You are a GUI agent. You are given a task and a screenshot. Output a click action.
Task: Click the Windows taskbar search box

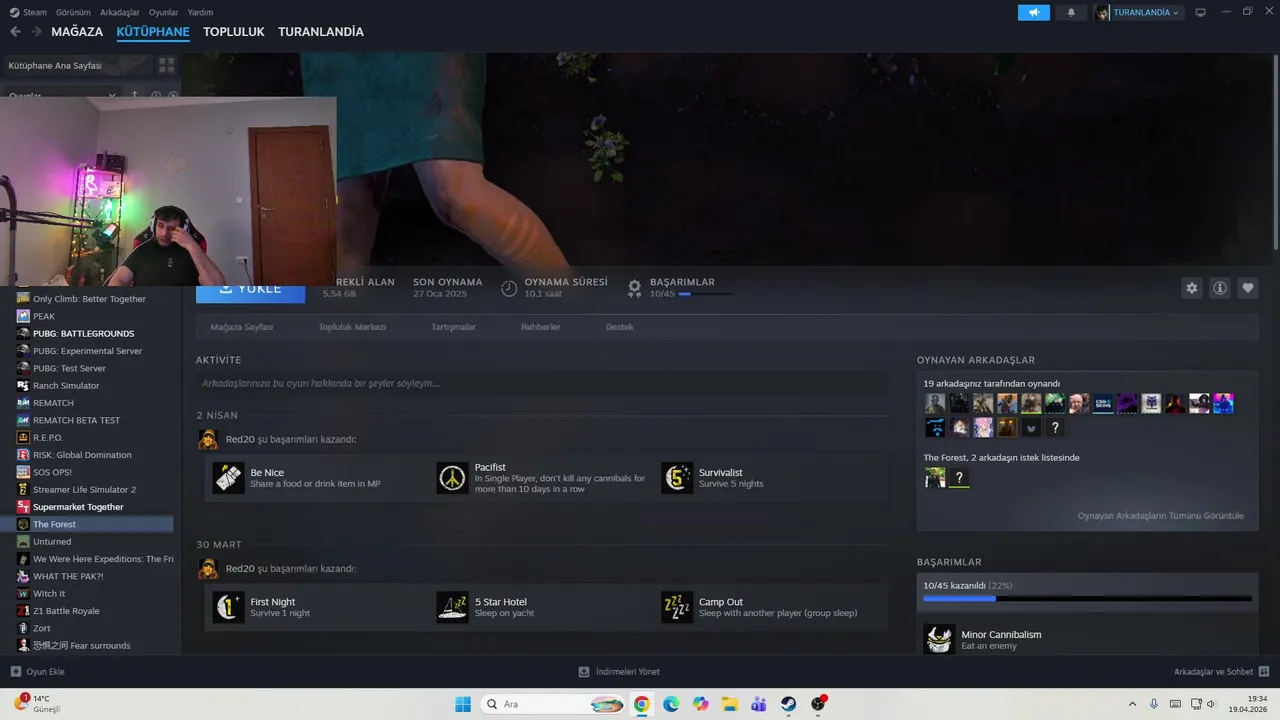tap(554, 704)
